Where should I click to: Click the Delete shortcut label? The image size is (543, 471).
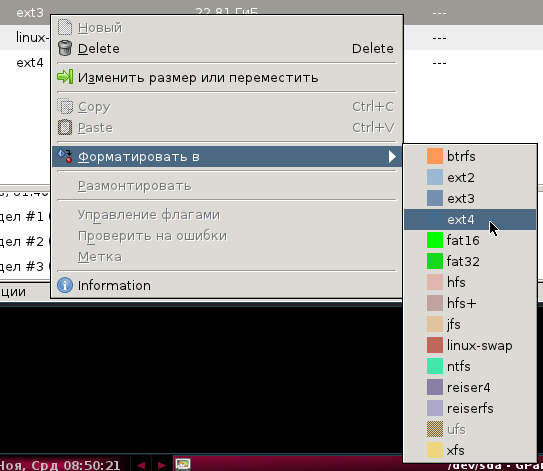point(373,48)
